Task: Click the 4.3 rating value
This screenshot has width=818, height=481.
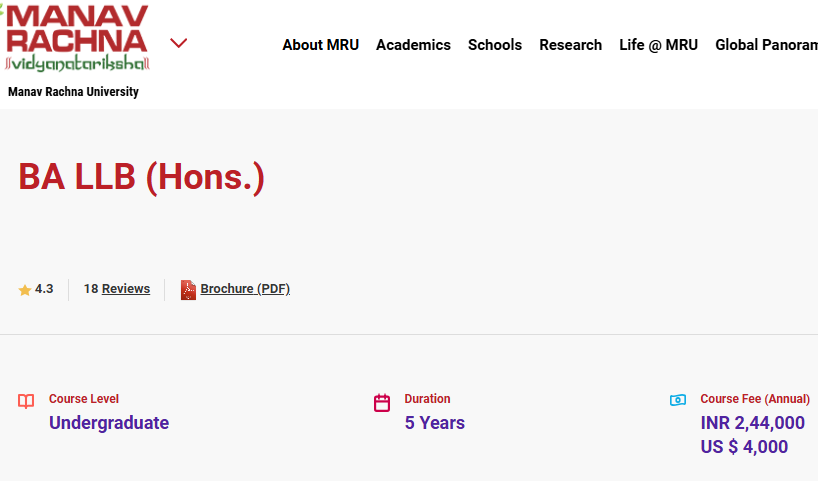Action: pyautogui.click(x=44, y=289)
